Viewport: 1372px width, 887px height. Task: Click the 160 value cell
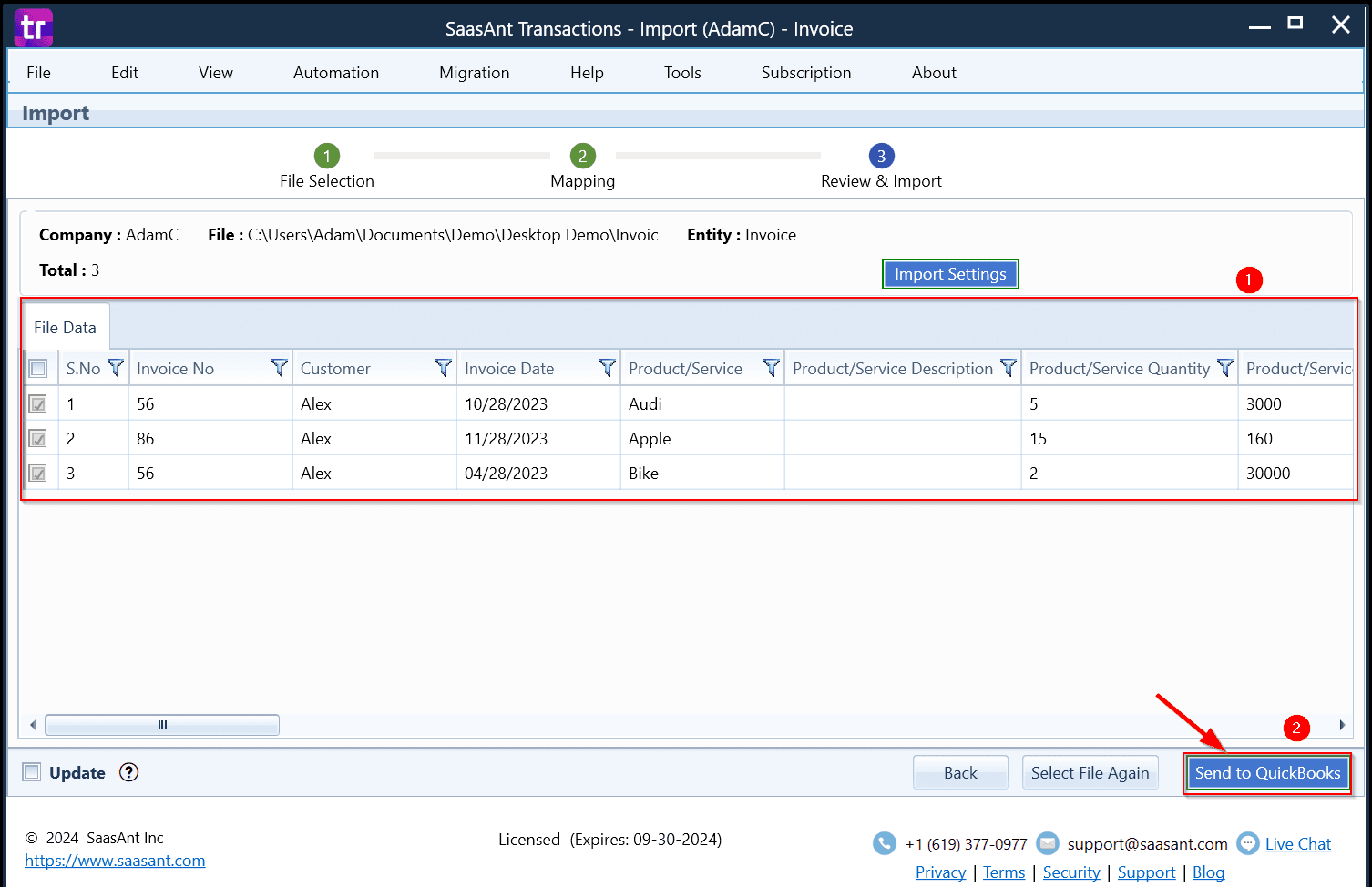click(x=1295, y=438)
